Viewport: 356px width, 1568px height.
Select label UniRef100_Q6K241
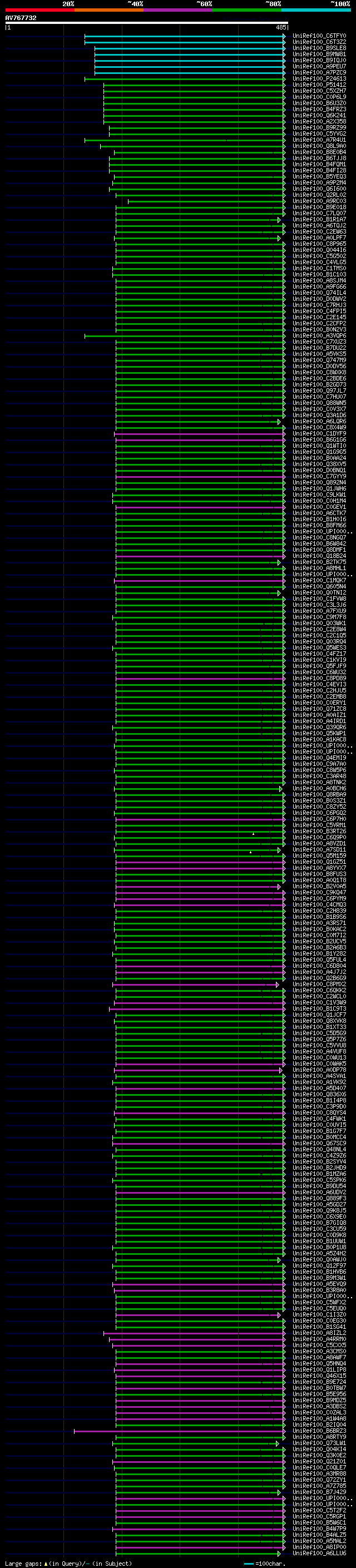click(x=319, y=115)
